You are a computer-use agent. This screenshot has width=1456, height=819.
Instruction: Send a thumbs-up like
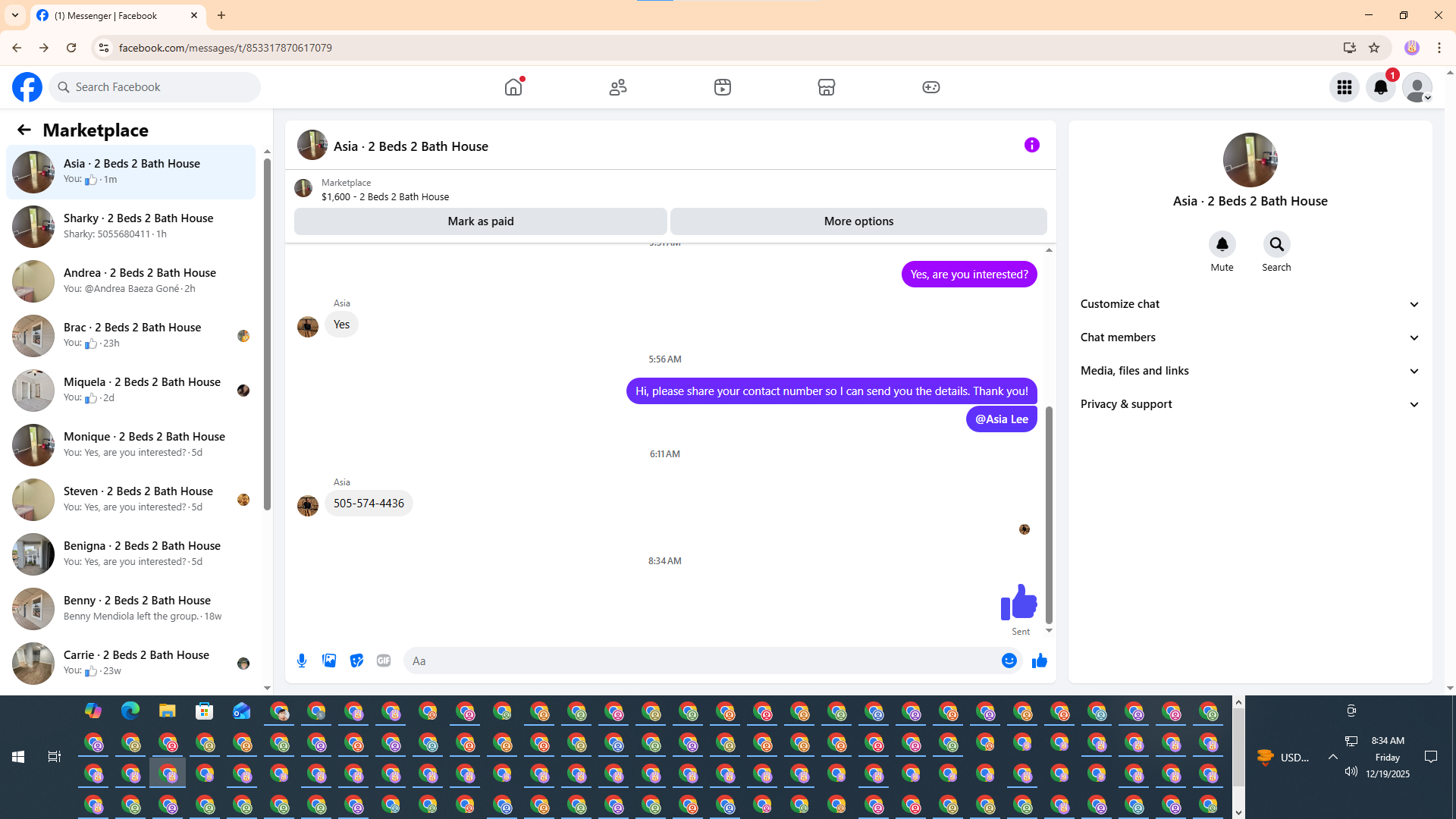[x=1039, y=661]
